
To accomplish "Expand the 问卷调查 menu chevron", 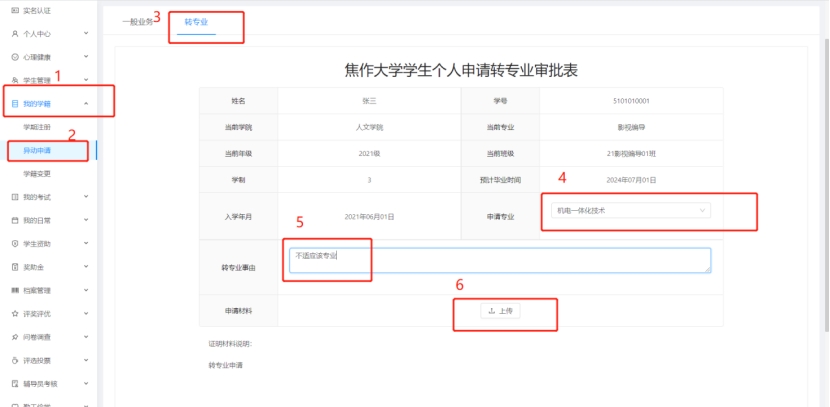I will pos(86,337).
